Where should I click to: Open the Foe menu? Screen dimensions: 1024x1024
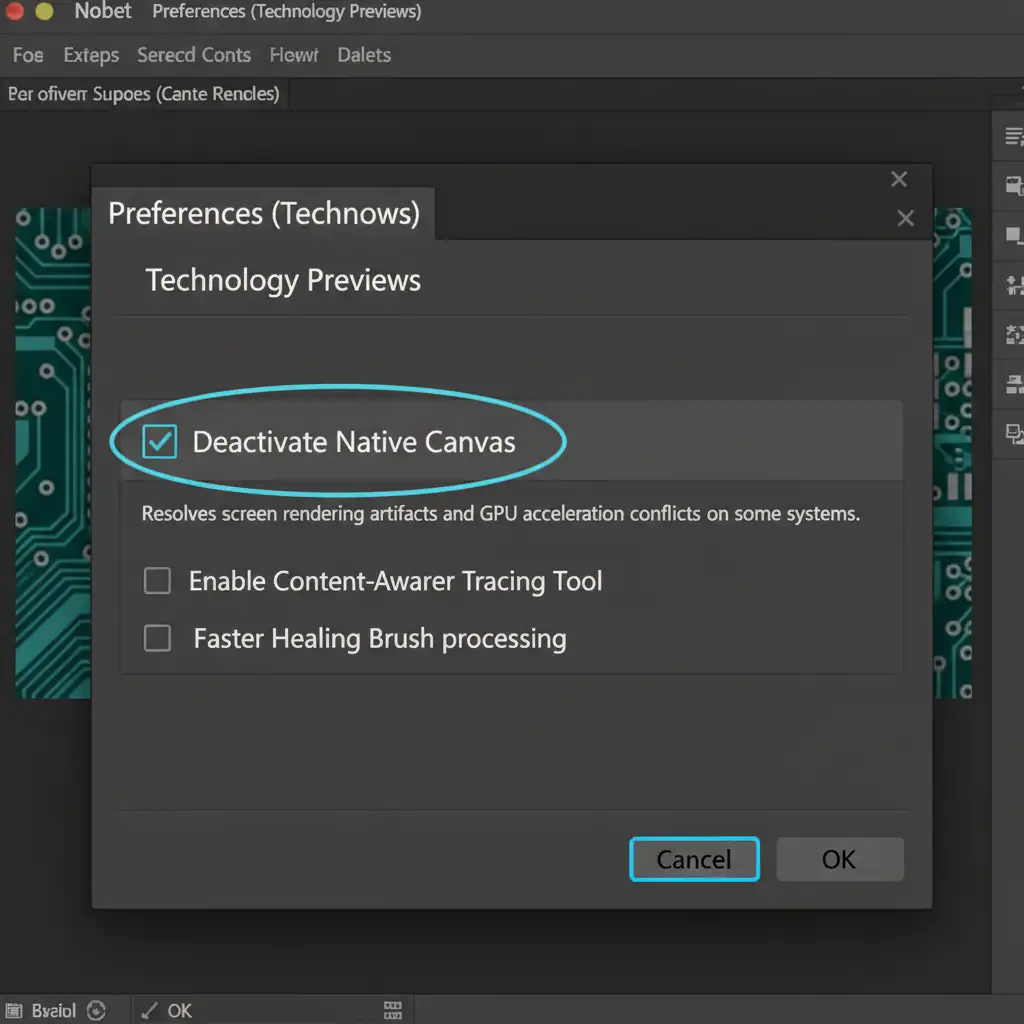pyautogui.click(x=28, y=55)
